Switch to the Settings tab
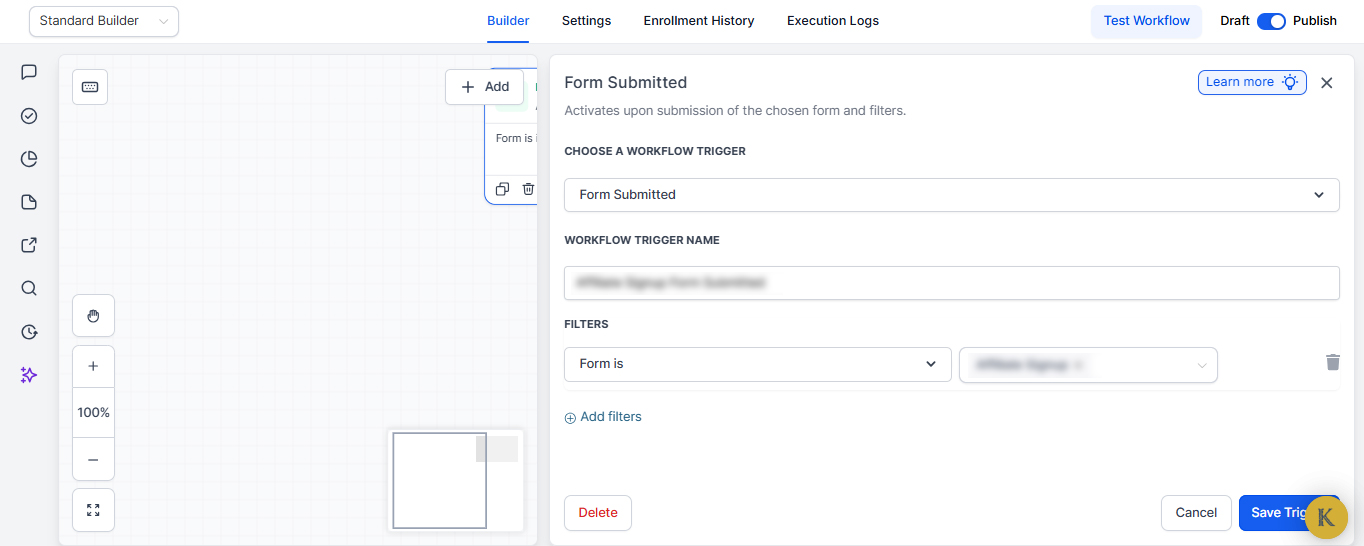 point(586,21)
